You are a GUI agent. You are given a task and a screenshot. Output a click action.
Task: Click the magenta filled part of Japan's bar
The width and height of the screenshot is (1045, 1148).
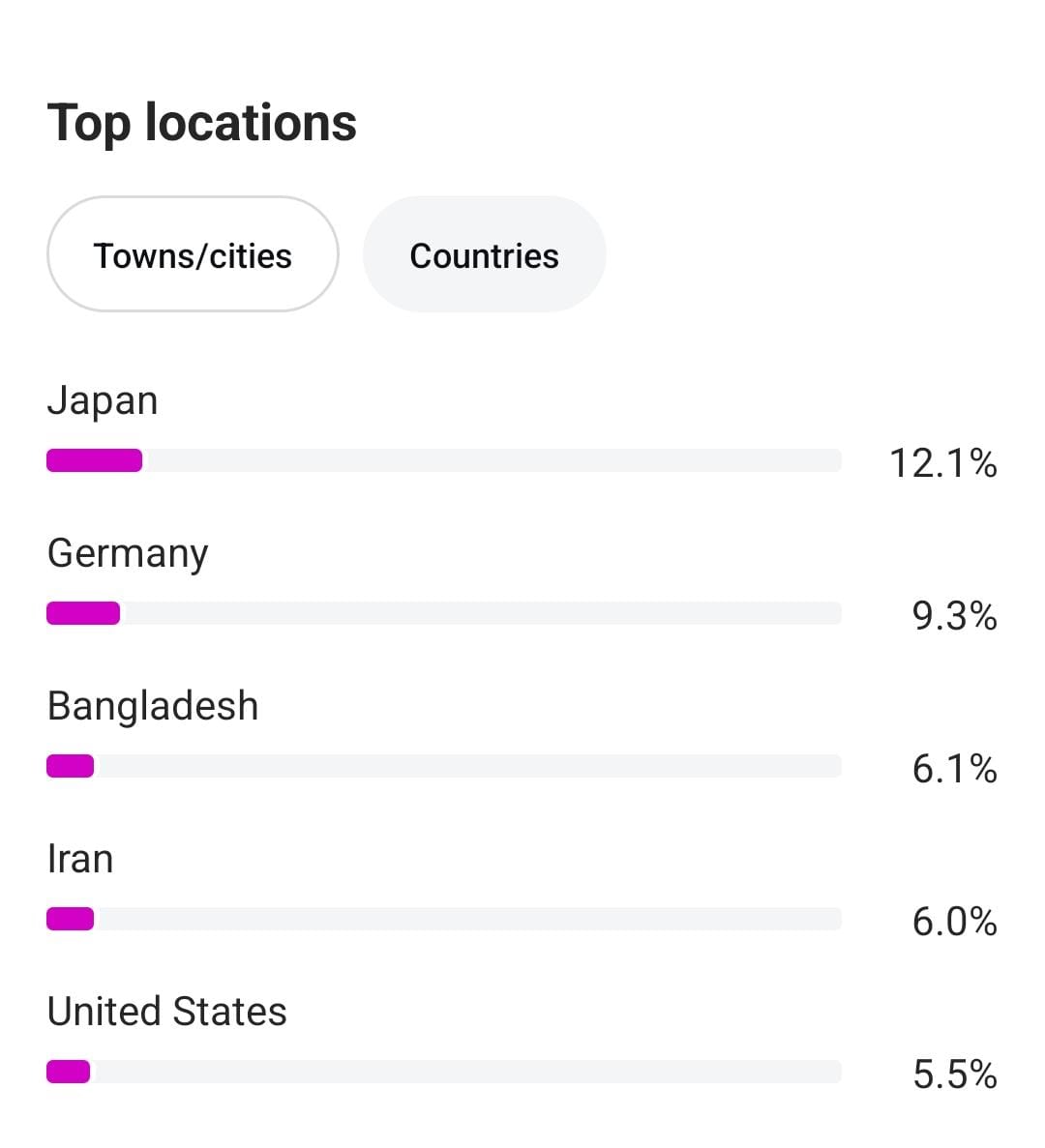click(x=95, y=460)
